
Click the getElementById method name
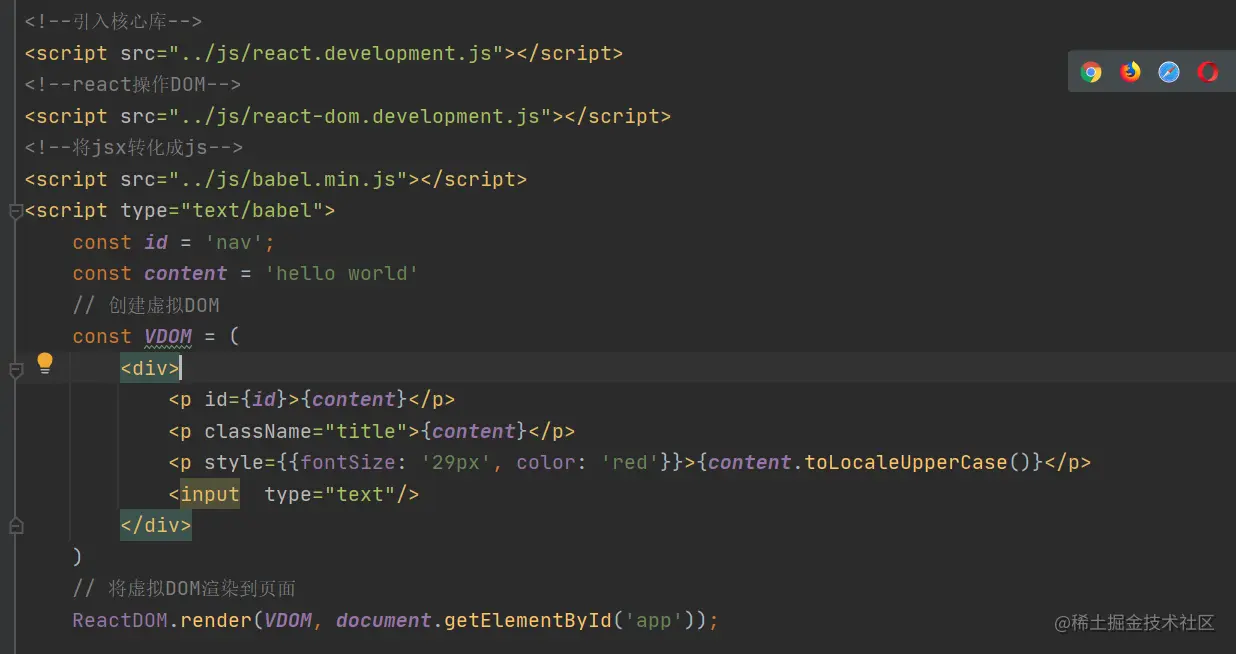coord(528,620)
